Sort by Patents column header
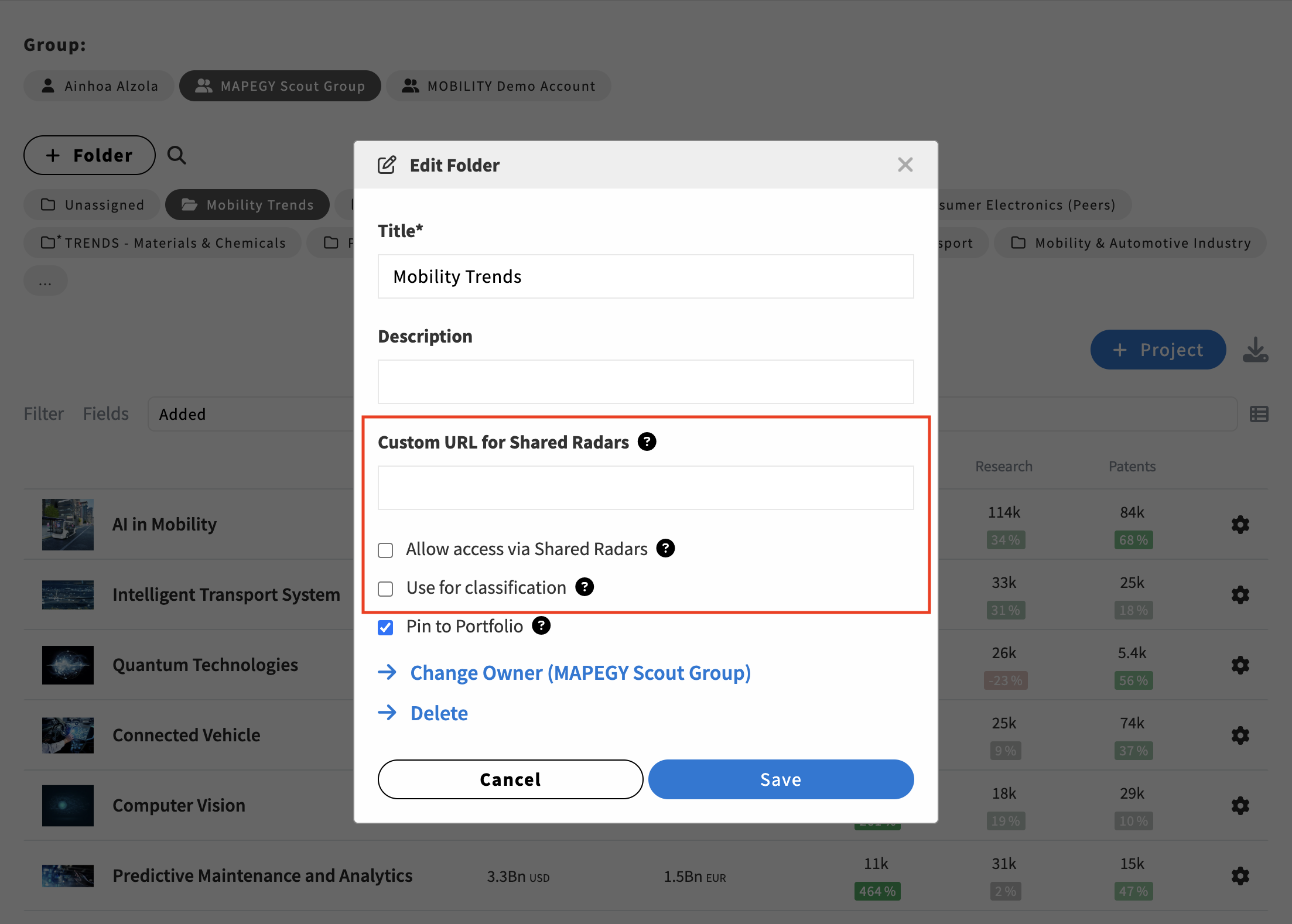This screenshot has width=1292, height=924. 1132,467
